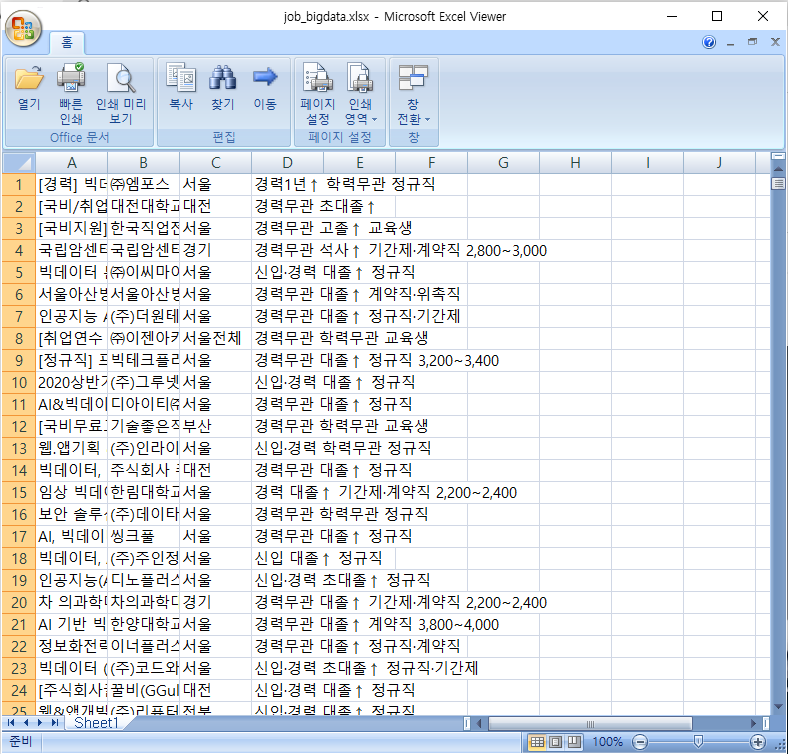
Task: Select the 경력 대졸↑ 기간제·계약직 2,200~2,400 cell
Action: 287,493
